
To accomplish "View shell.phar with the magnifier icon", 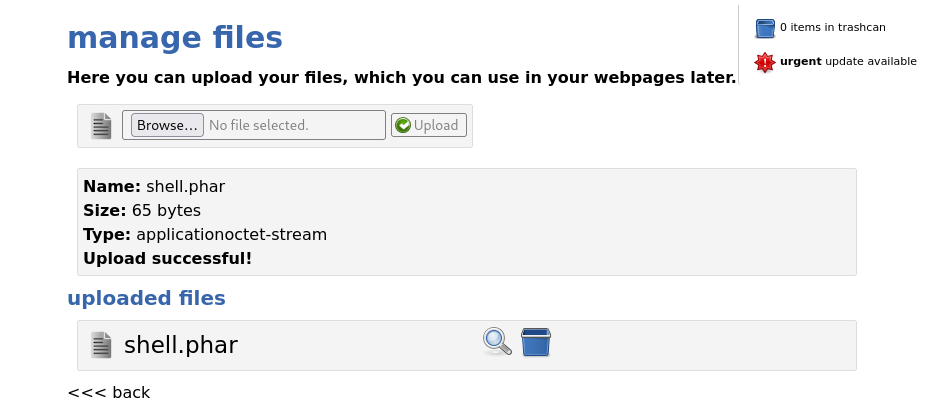I will coord(497,342).
